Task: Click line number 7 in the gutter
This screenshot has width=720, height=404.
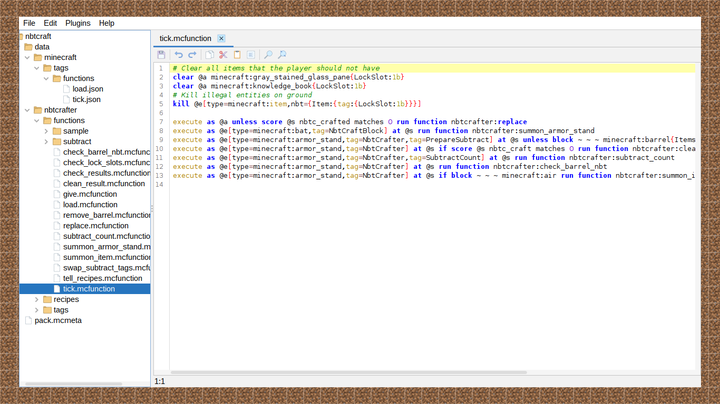Action: [161, 122]
